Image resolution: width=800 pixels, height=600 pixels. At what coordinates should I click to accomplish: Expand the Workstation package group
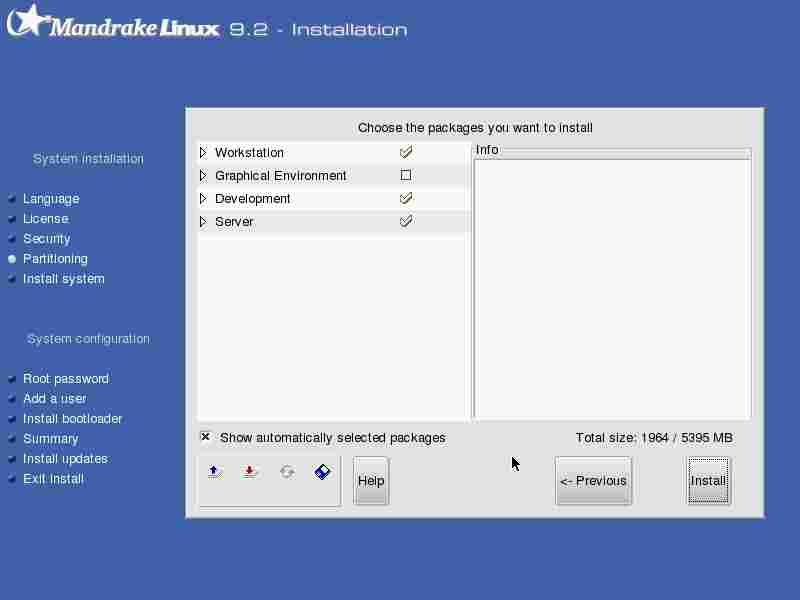tap(203, 153)
